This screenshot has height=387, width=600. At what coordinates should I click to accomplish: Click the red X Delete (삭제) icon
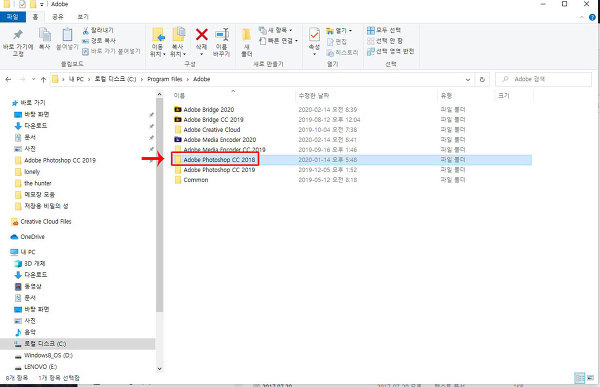(x=202, y=34)
